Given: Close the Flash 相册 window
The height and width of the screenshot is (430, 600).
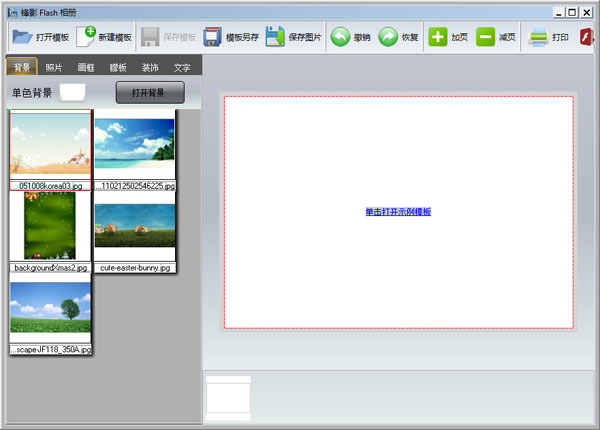Looking at the screenshot, I should (586, 13).
